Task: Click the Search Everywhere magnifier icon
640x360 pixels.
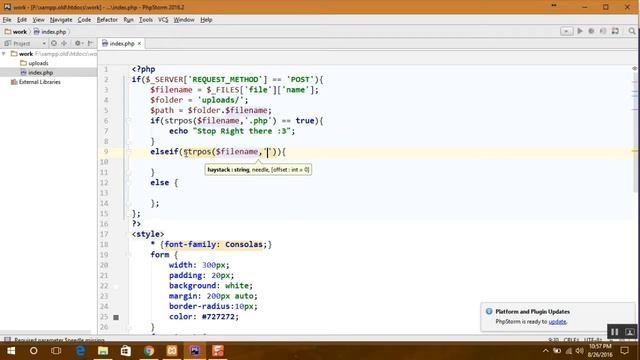Action: click(632, 31)
